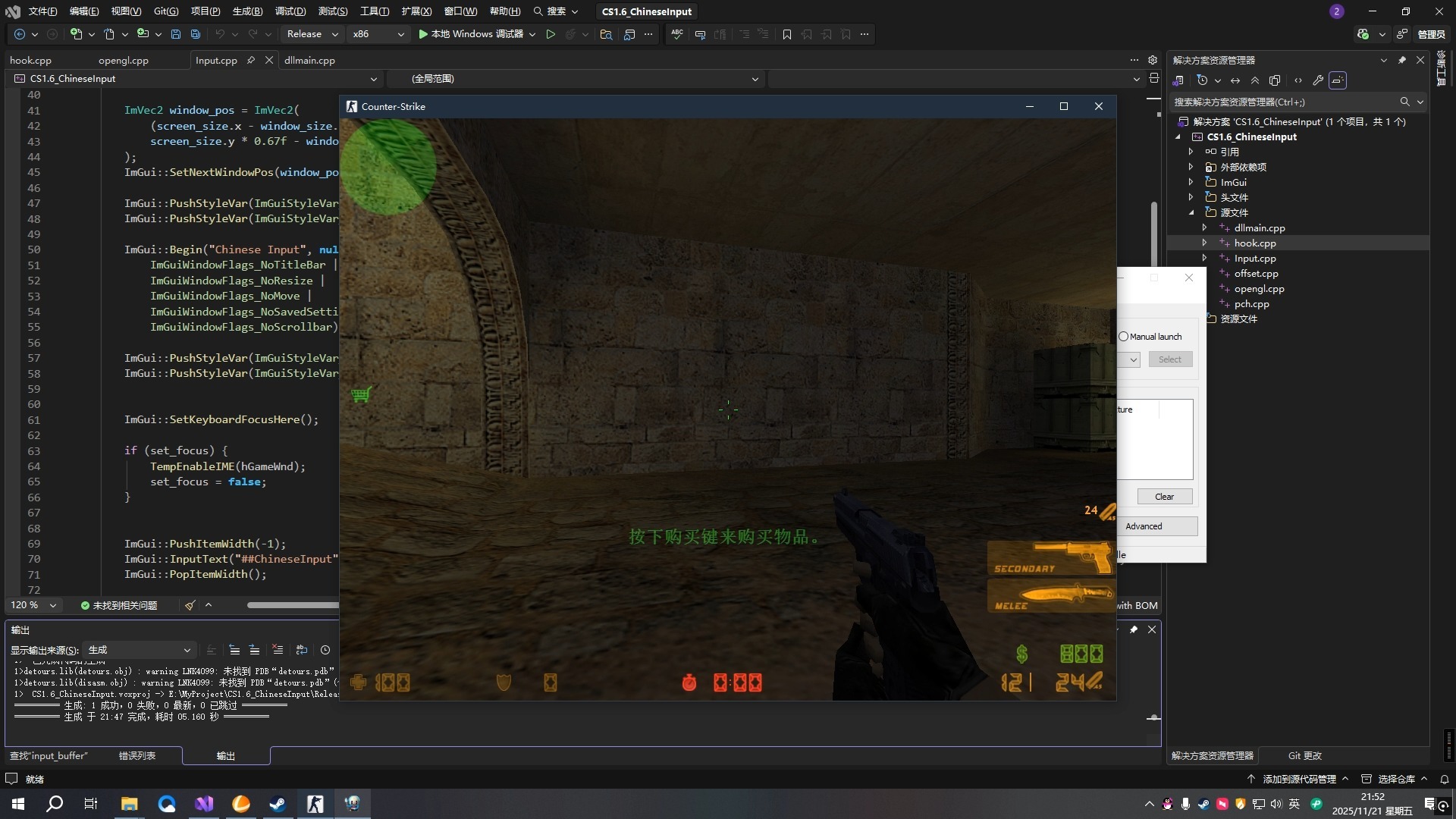This screenshot has height=819, width=1456.
Task: Select the Manual launch radio button
Action: point(1124,336)
